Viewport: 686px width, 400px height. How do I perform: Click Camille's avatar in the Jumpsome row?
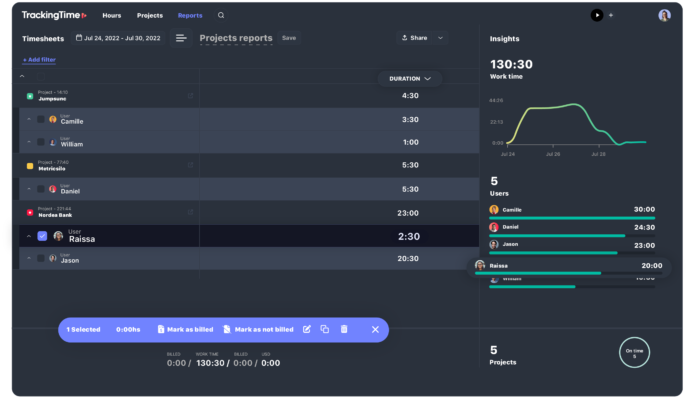point(53,119)
